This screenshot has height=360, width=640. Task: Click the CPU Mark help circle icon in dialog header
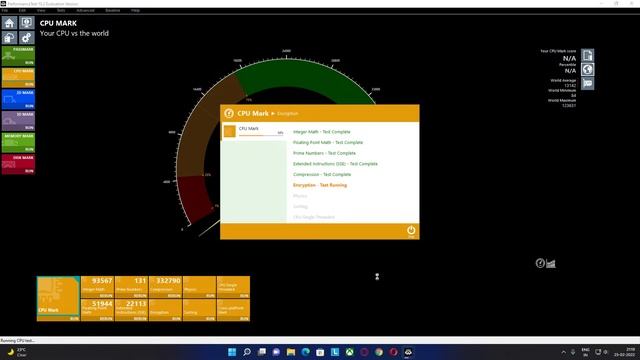click(229, 113)
